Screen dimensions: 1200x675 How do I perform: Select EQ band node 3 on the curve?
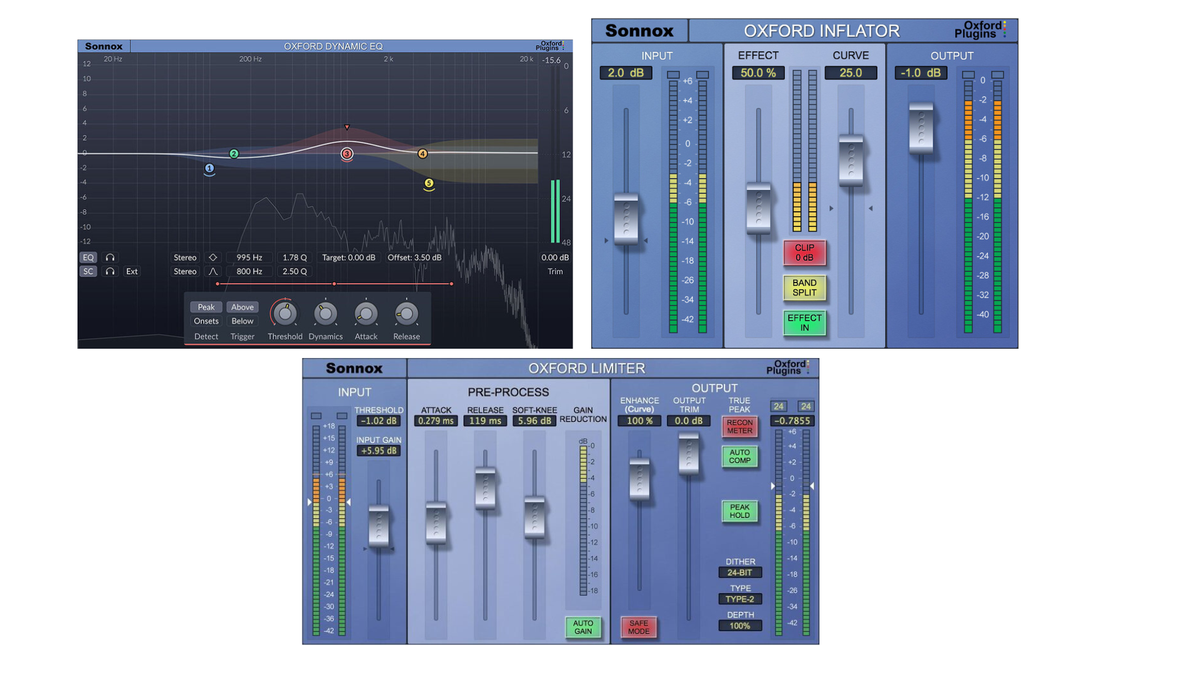(x=346, y=152)
